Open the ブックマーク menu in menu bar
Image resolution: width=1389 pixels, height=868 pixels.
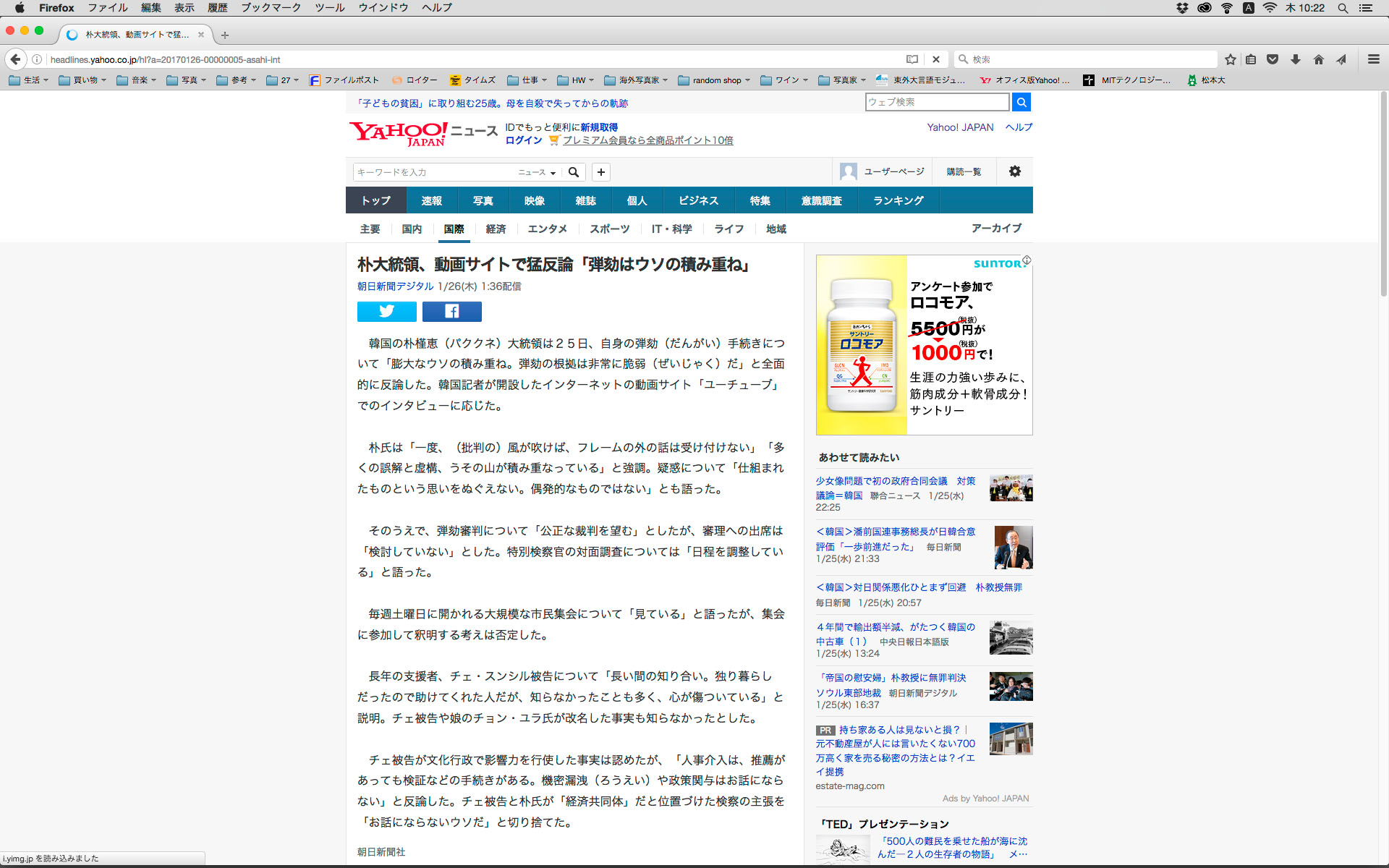tap(271, 8)
